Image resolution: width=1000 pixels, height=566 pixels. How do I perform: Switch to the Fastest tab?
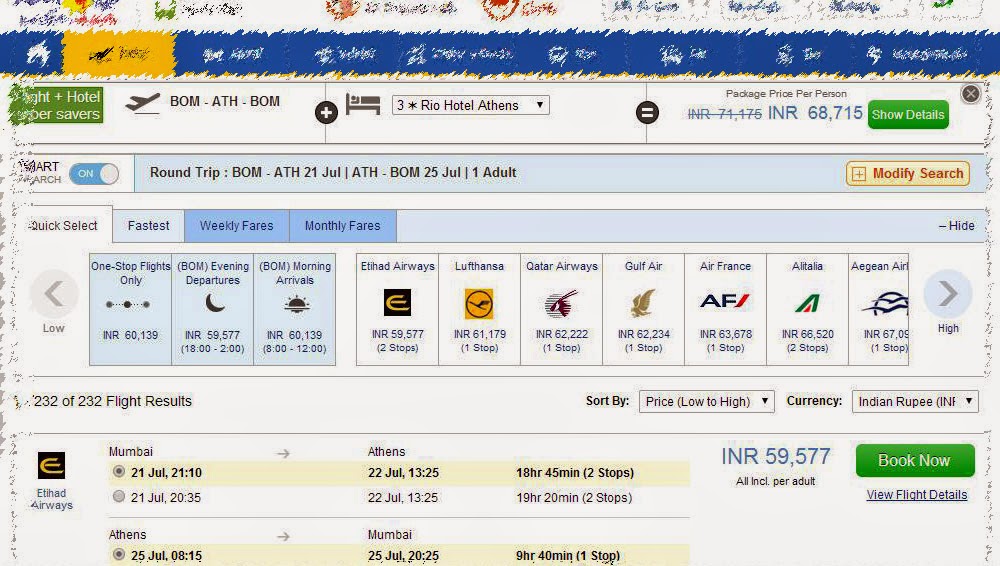[x=149, y=226]
